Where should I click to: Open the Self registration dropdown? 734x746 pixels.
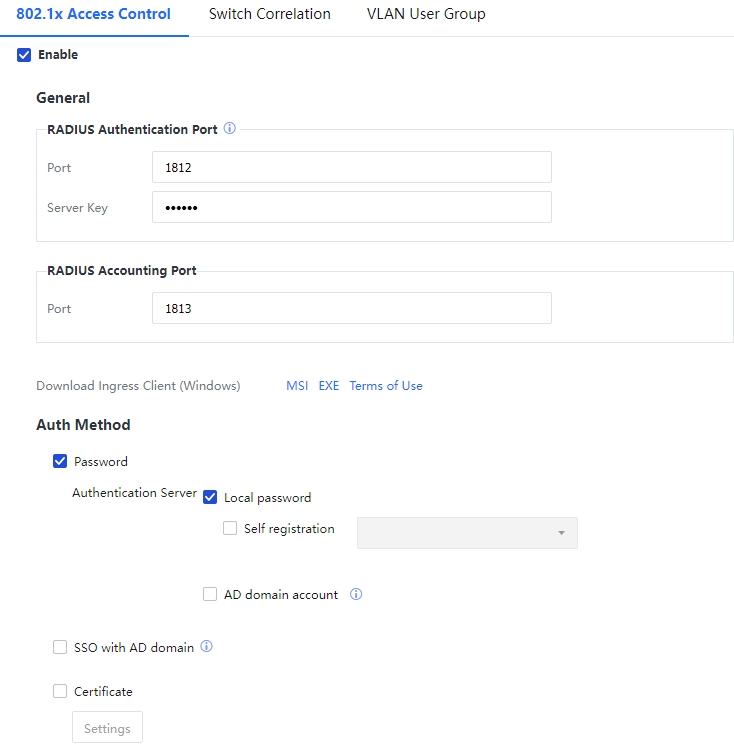pyautogui.click(x=467, y=533)
